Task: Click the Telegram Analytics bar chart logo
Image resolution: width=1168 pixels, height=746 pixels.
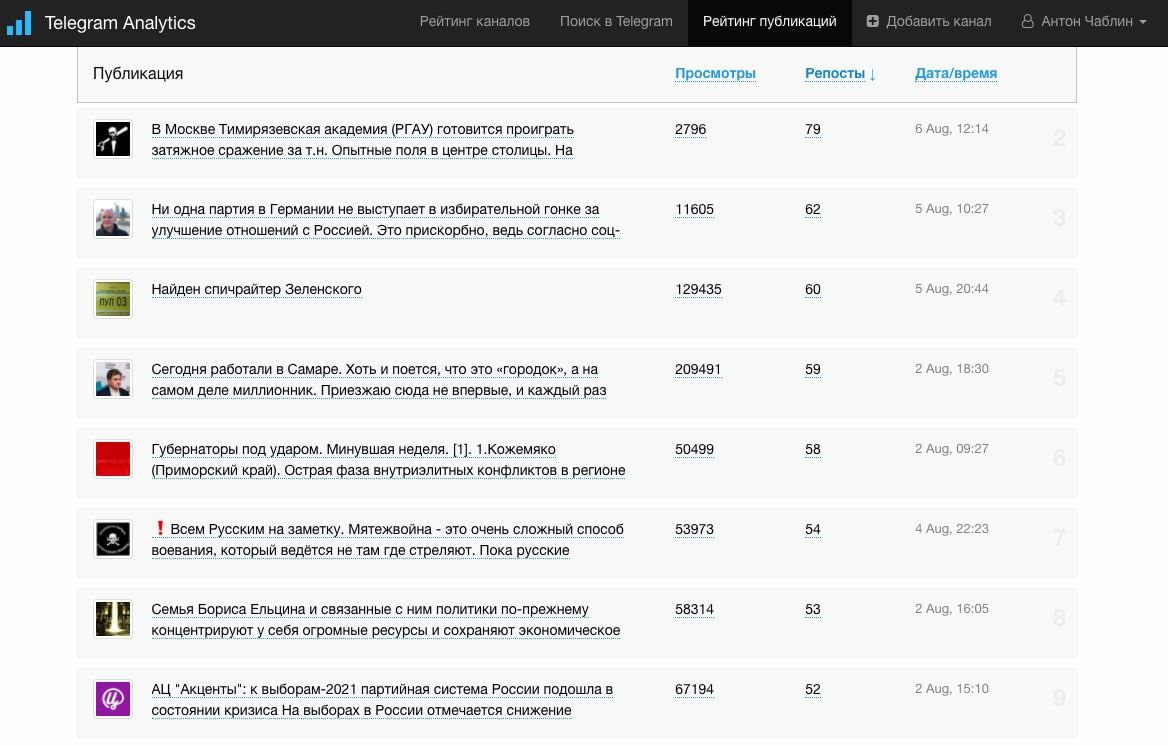Action: 19,22
